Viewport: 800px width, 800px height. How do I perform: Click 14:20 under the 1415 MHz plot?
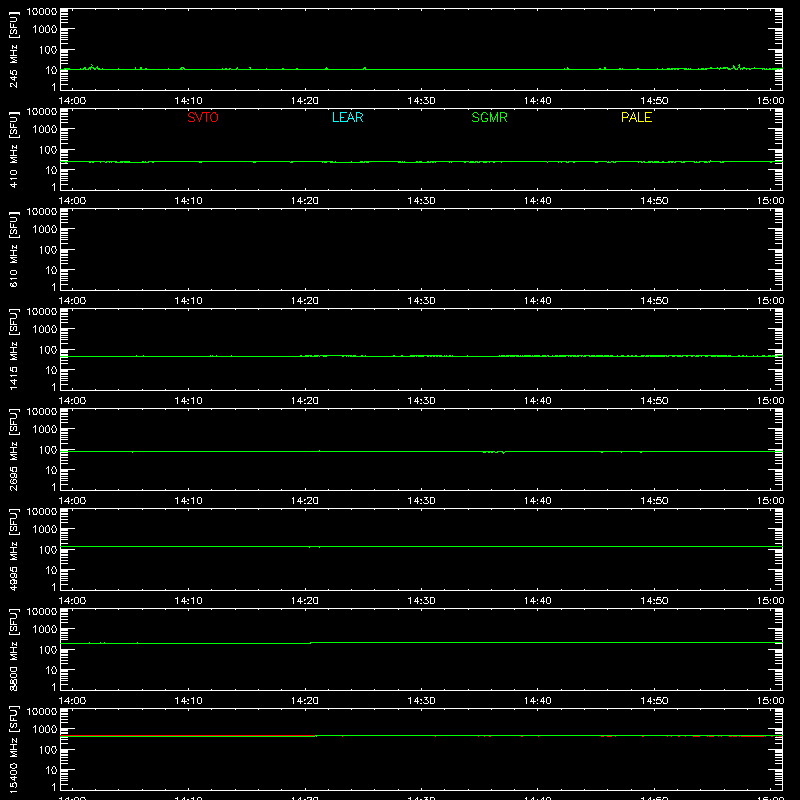pyautogui.click(x=305, y=401)
